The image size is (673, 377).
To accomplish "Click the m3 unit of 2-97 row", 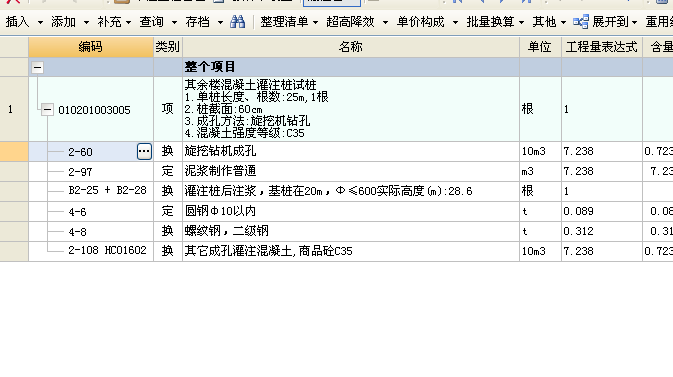I will click(x=540, y=171).
